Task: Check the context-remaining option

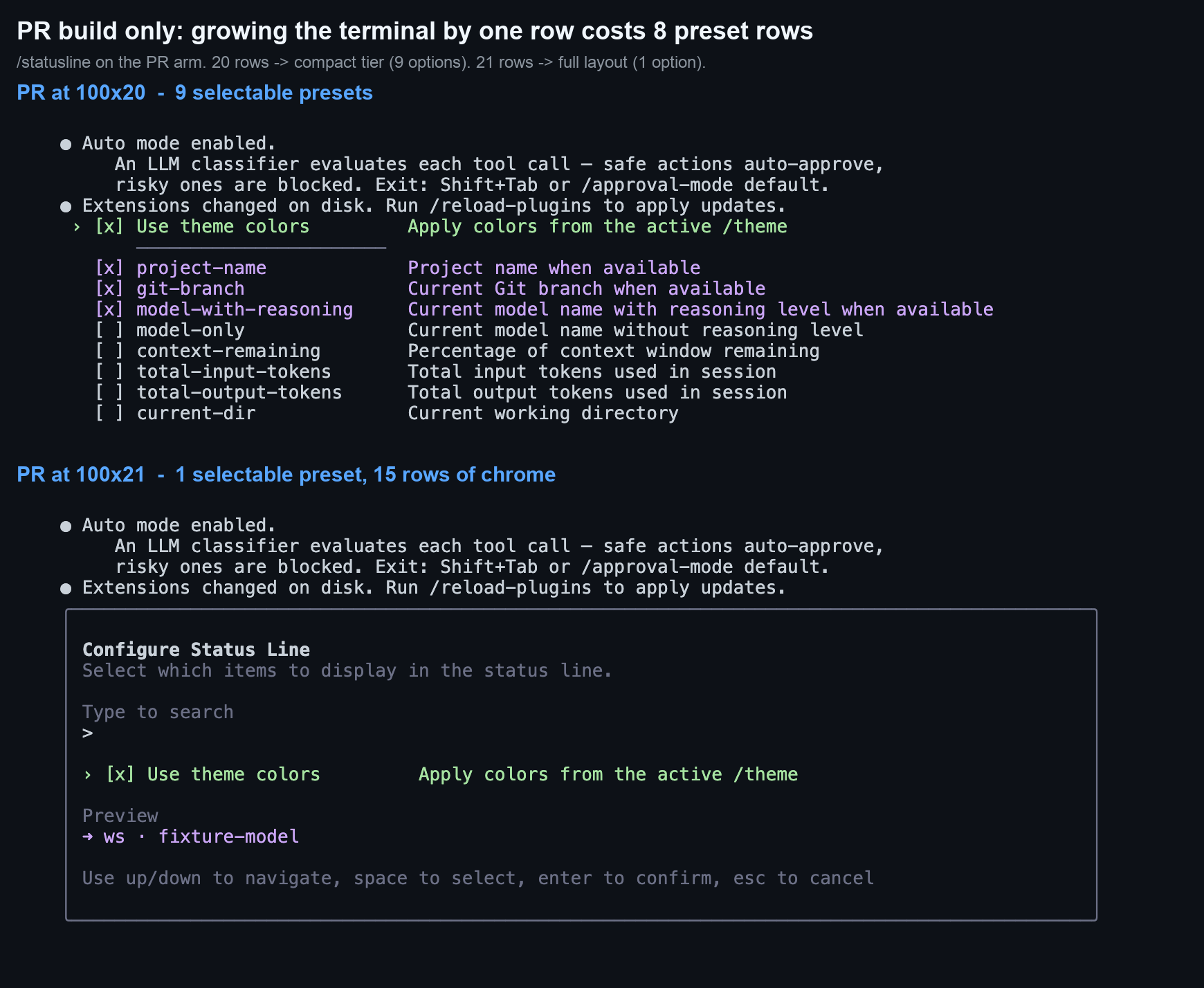Action: (x=109, y=351)
